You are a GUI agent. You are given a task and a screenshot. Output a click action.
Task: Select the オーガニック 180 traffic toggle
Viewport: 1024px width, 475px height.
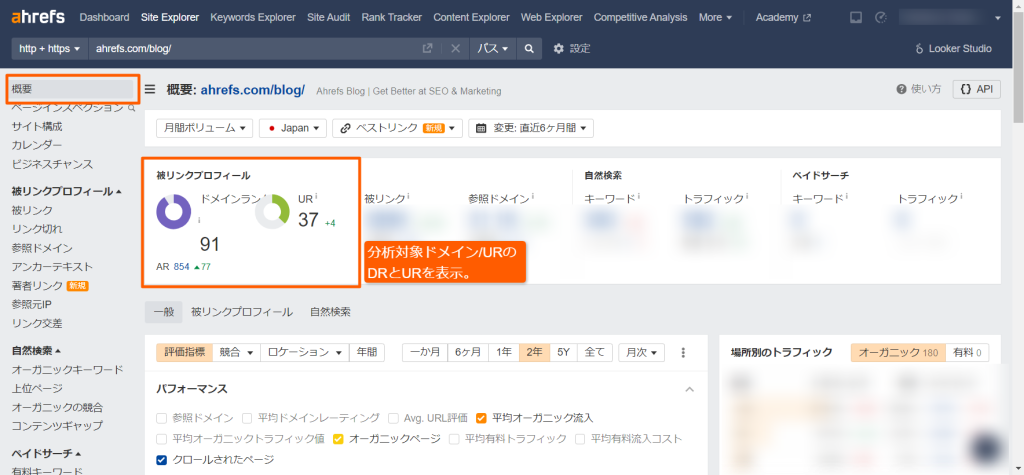click(898, 353)
